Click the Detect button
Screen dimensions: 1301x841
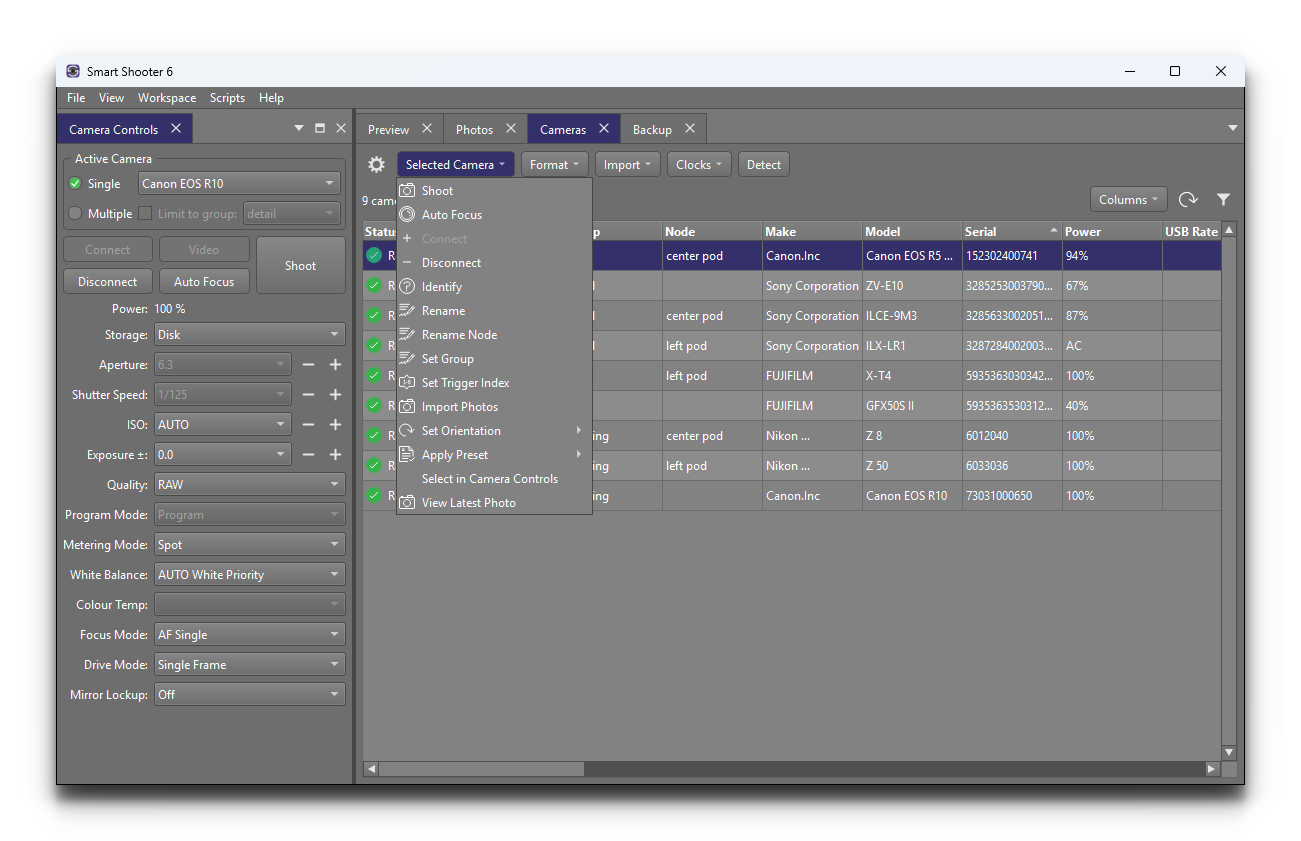764,165
